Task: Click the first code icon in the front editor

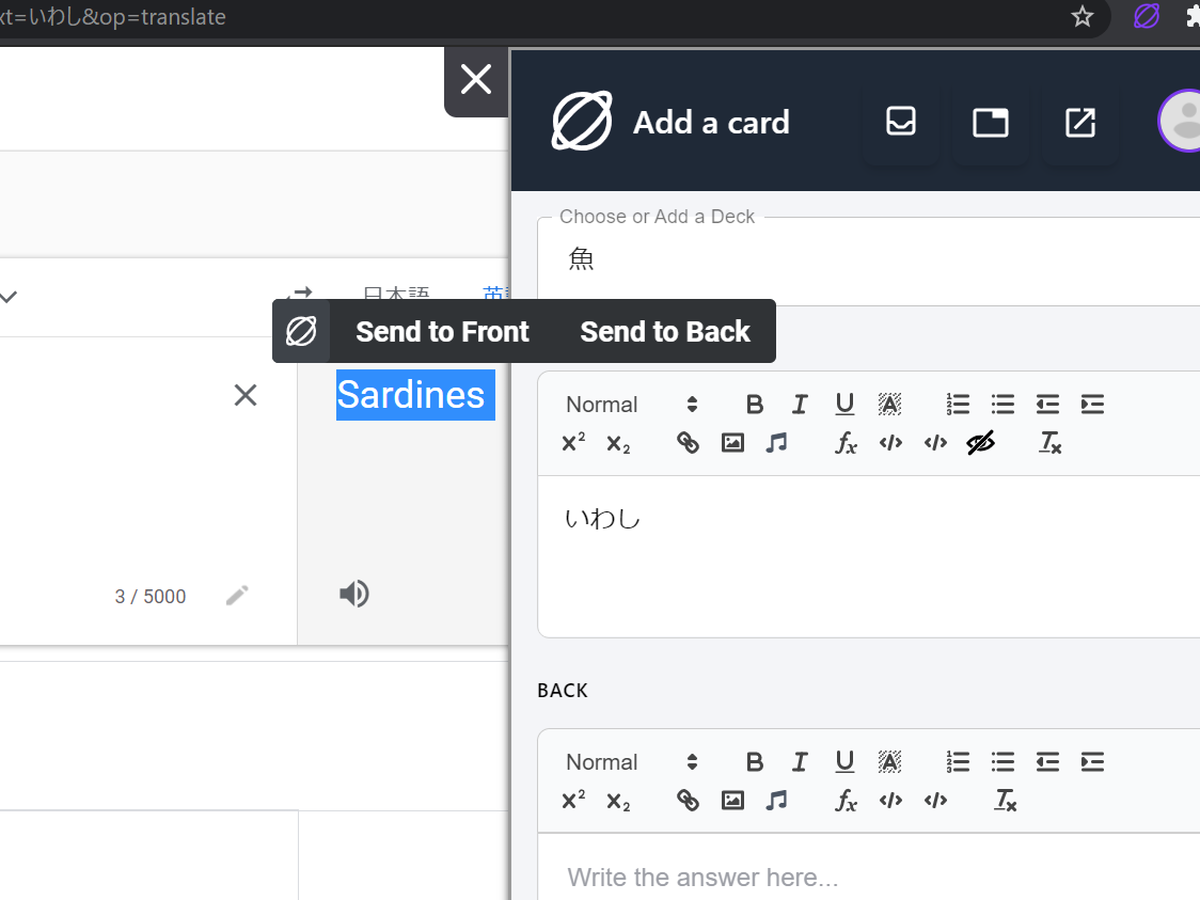Action: coord(891,443)
